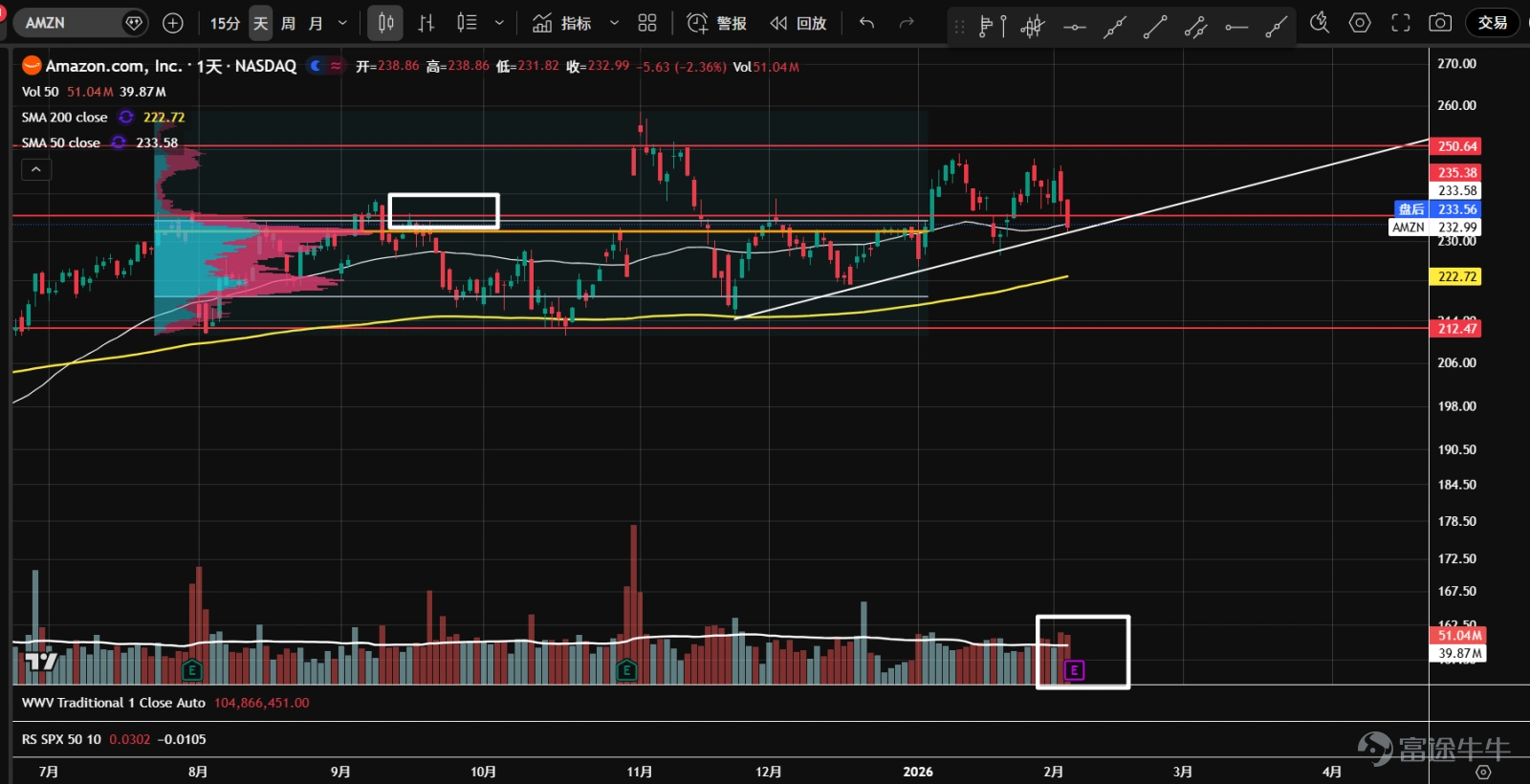The height and width of the screenshot is (784, 1530).
Task: Click the SMA 50 refresh status icon
Action: coord(119,142)
